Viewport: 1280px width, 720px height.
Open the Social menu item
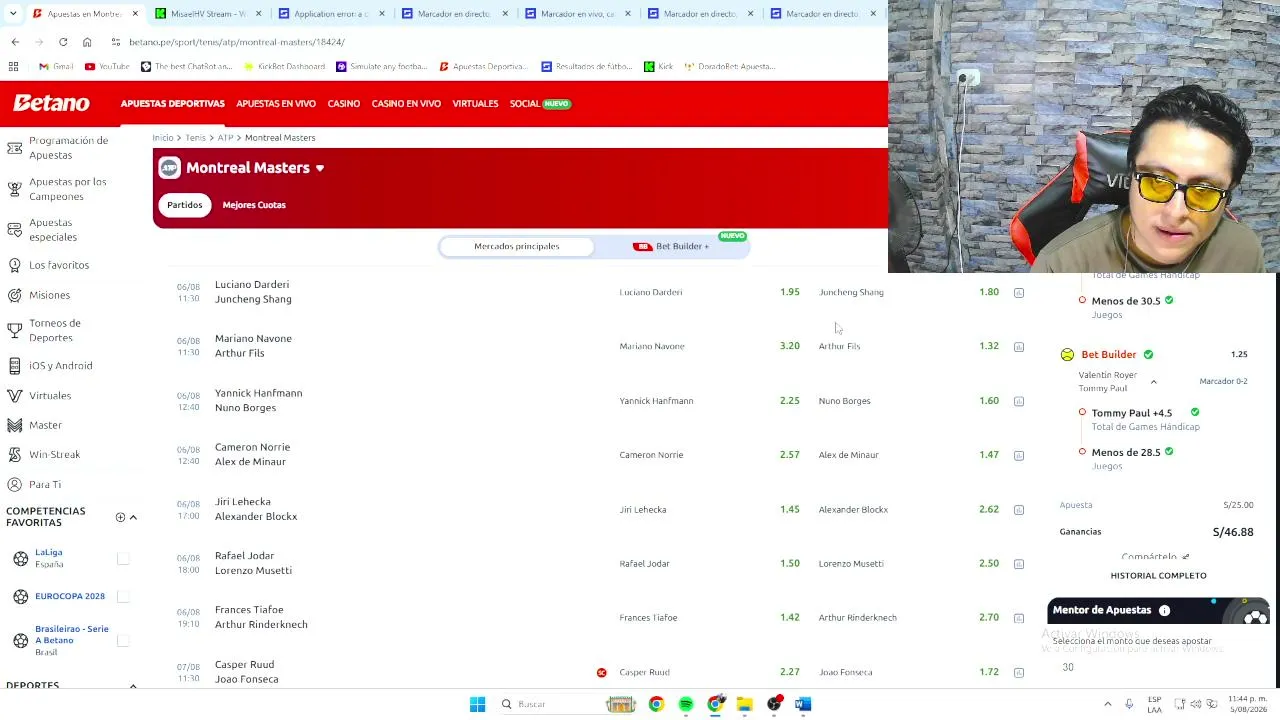tap(540, 104)
